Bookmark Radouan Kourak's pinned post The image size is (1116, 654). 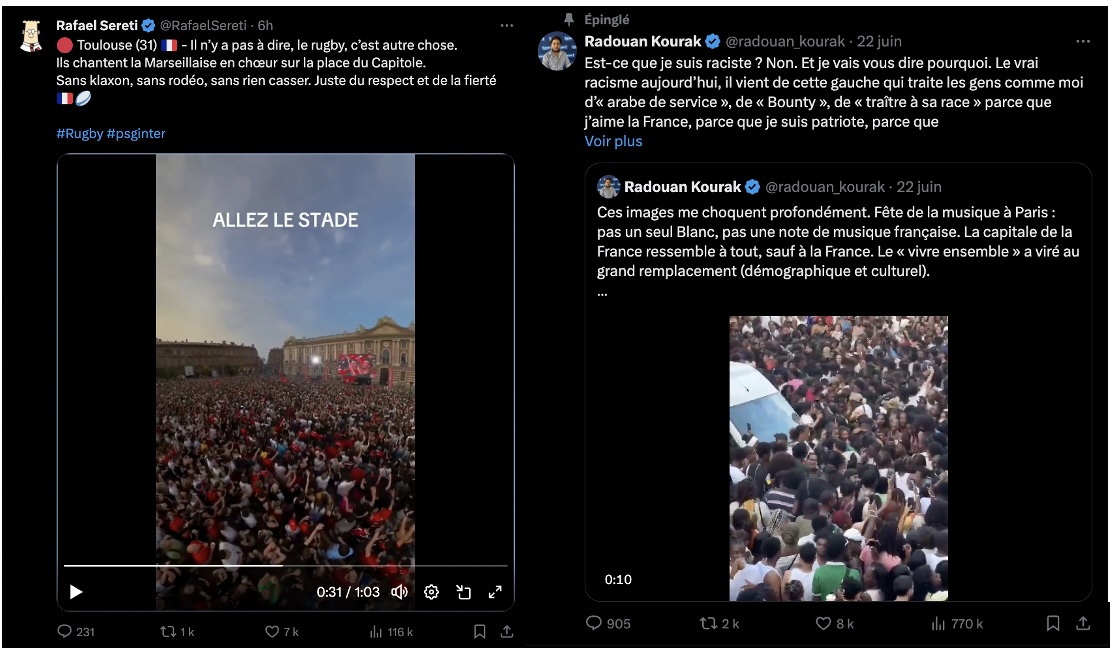1053,623
